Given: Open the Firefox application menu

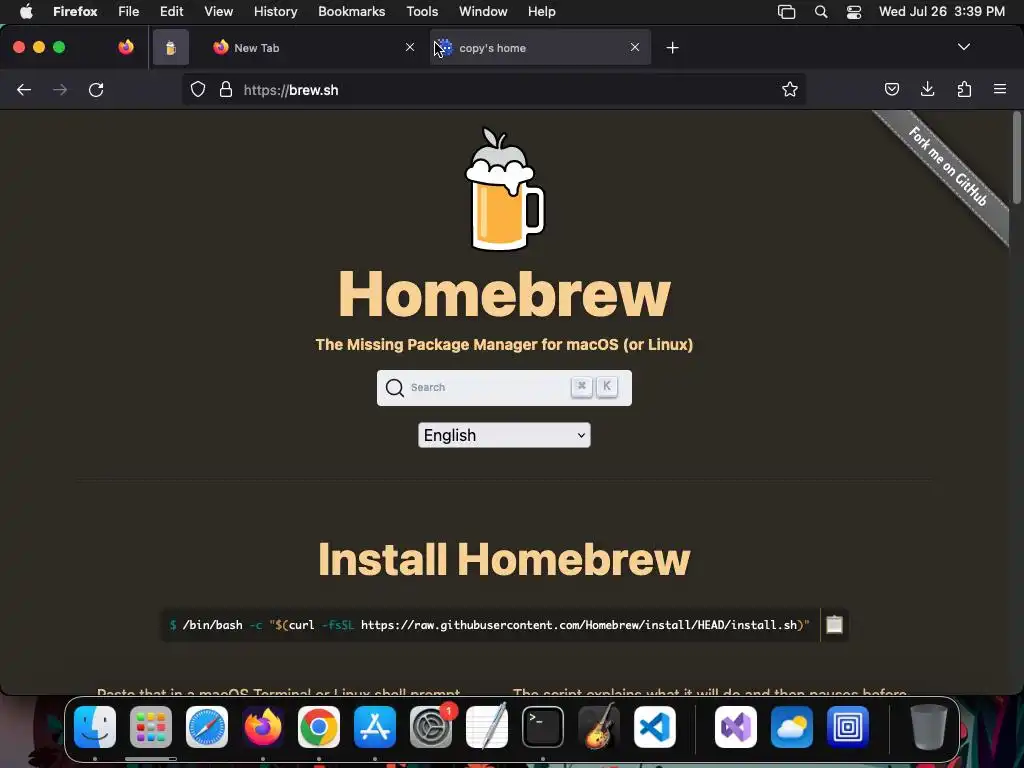Looking at the screenshot, I should click(75, 12).
